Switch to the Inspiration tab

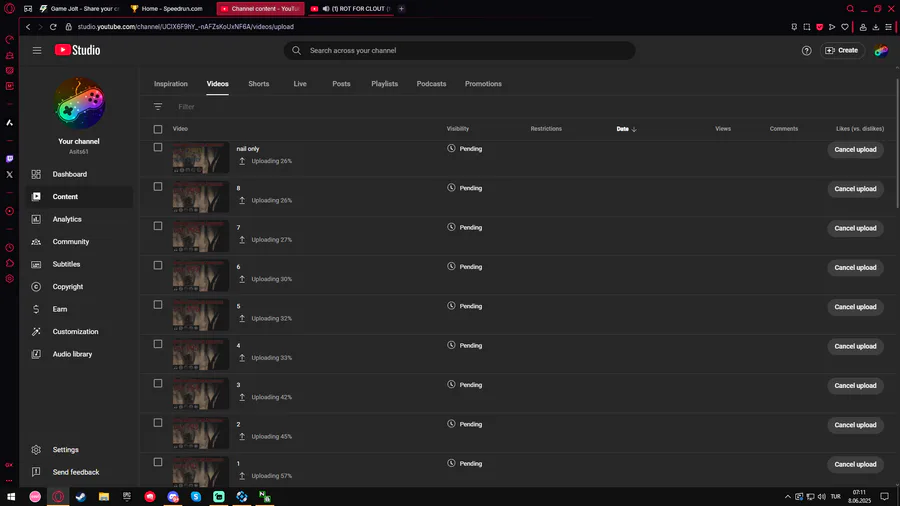(x=170, y=84)
